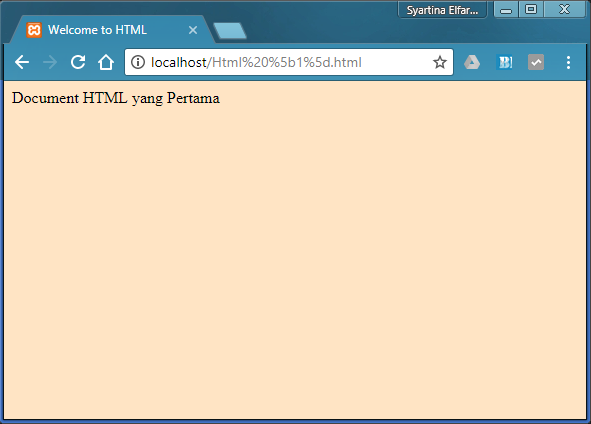View site information icon in address bar
591x424 pixels.
coord(138,62)
